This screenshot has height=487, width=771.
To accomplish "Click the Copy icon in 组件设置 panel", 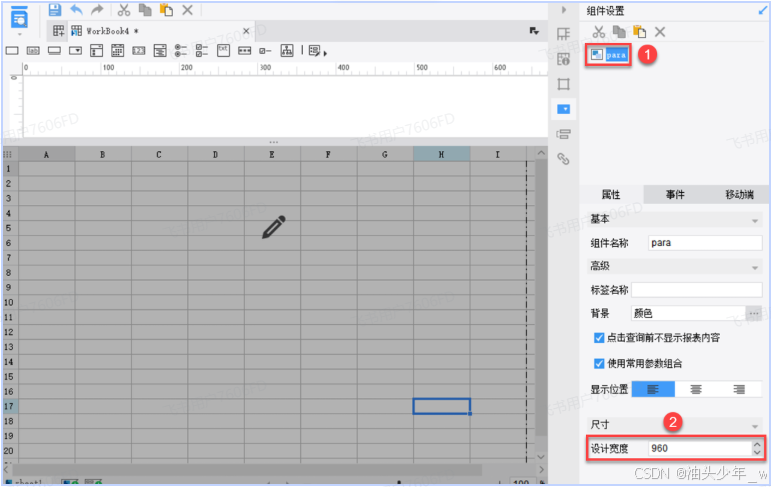I will (619, 32).
